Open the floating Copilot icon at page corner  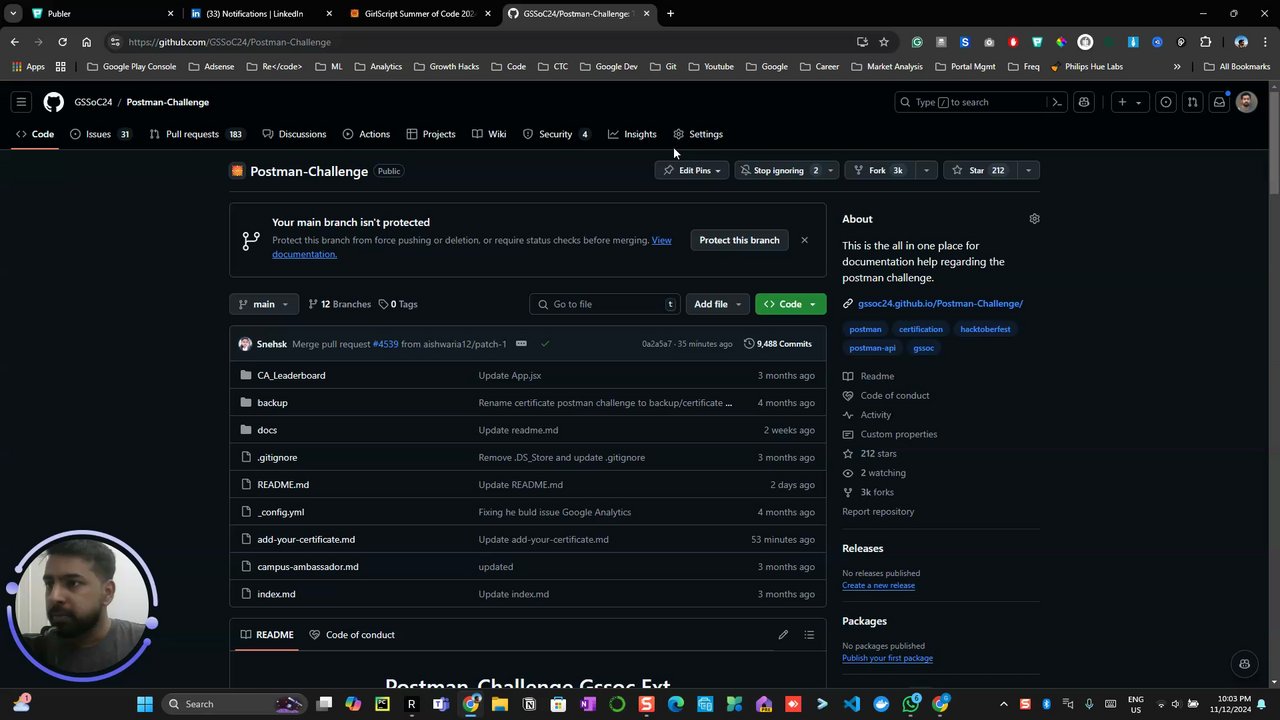tap(1244, 664)
